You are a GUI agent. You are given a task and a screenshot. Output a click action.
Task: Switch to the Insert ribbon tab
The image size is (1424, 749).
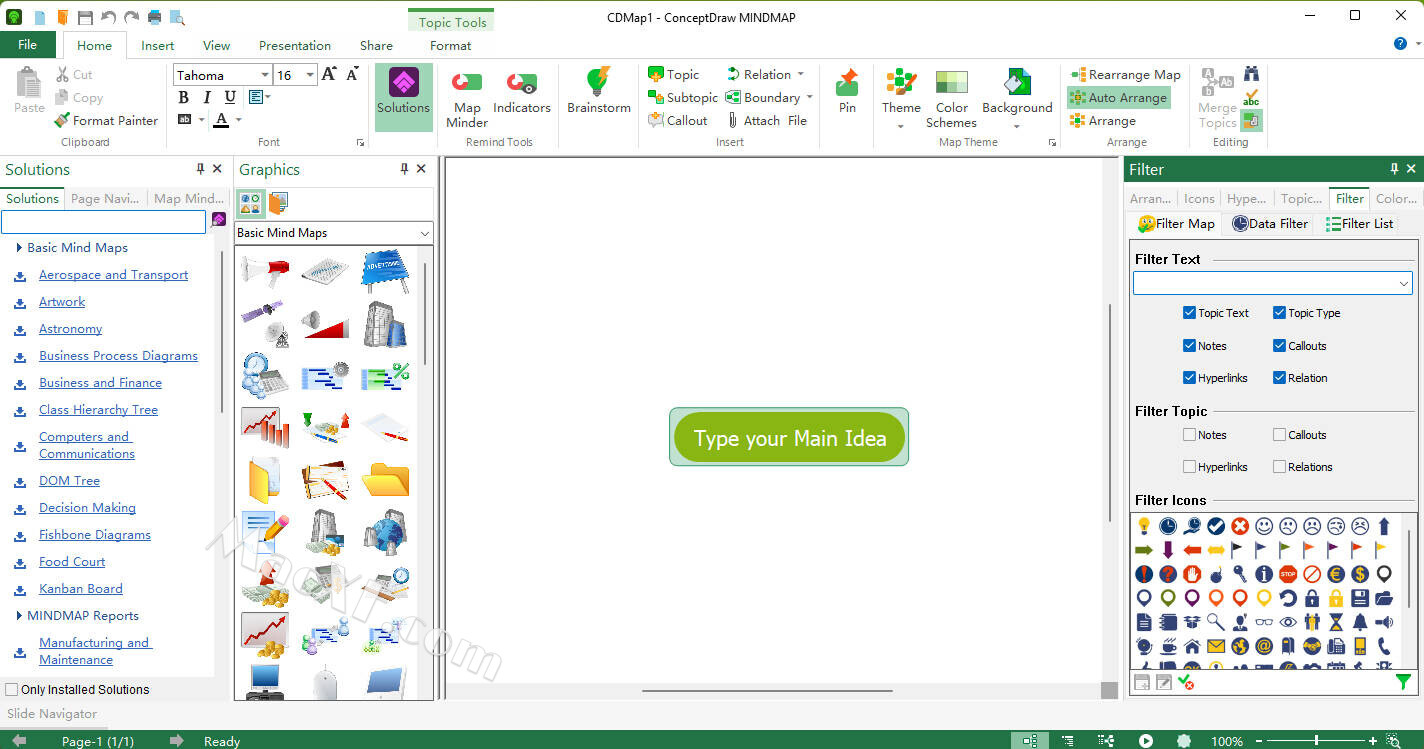[x=157, y=46]
